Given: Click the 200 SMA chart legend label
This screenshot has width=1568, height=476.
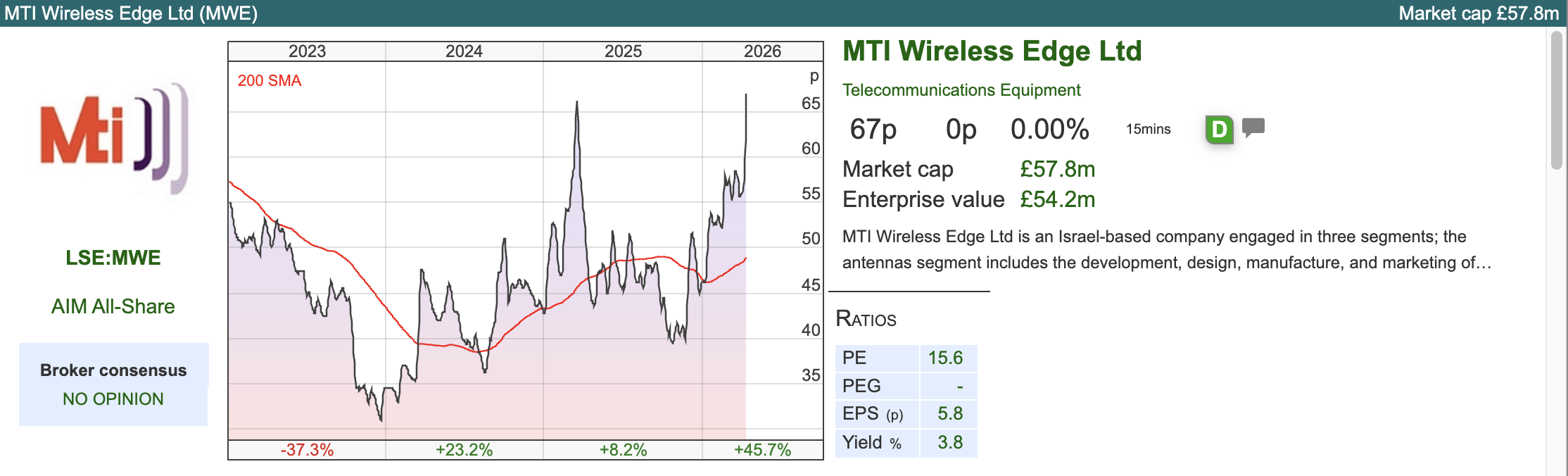Looking at the screenshot, I should tap(270, 81).
